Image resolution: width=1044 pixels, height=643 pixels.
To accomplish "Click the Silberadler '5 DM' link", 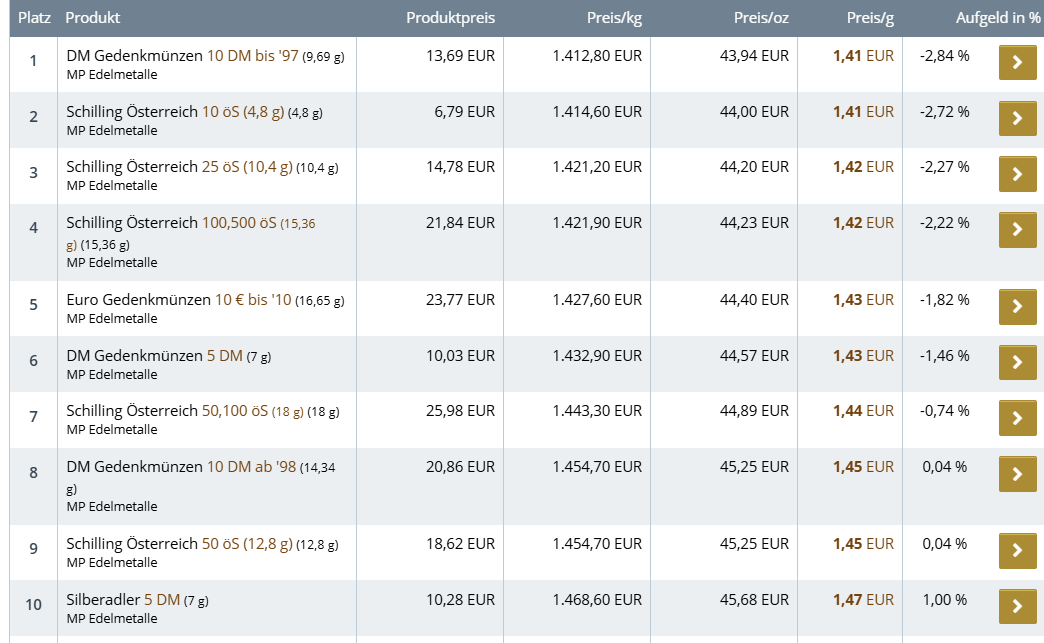I will [x=162, y=599].
